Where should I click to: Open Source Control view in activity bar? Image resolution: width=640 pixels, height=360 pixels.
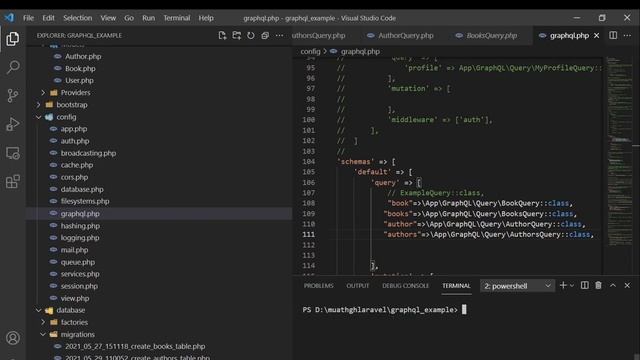(13, 96)
